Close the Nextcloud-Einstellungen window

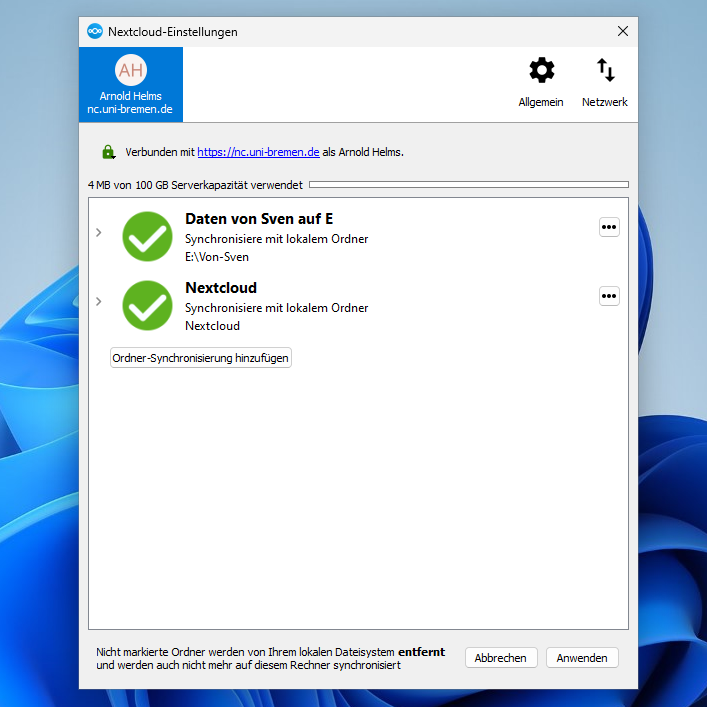pyautogui.click(x=623, y=32)
